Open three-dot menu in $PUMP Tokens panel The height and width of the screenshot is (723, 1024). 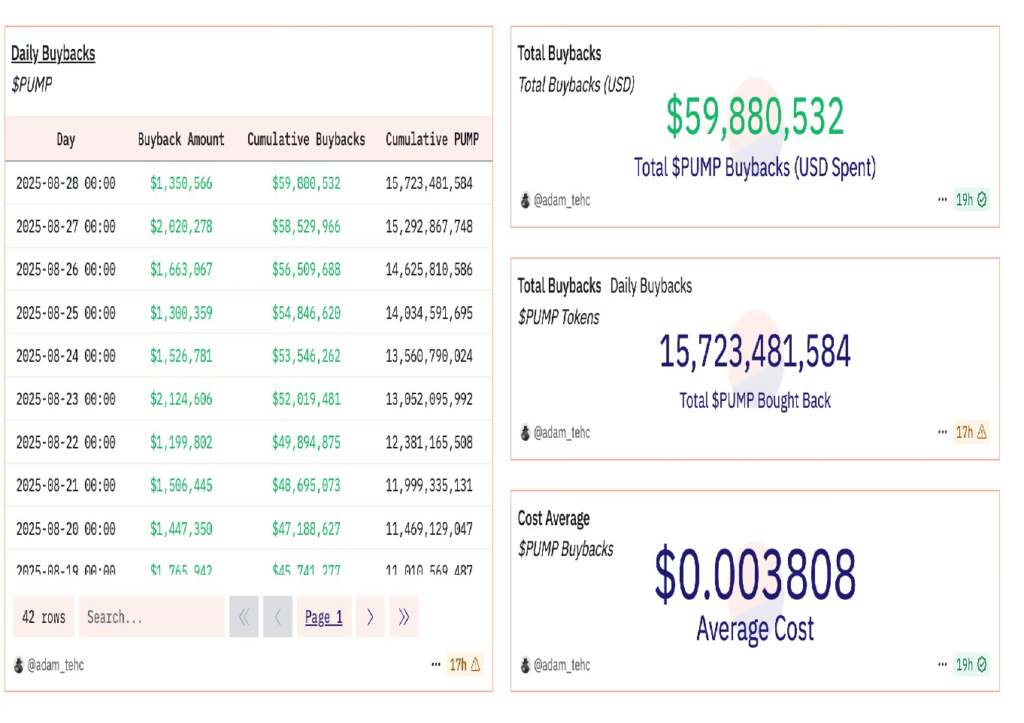[942, 432]
